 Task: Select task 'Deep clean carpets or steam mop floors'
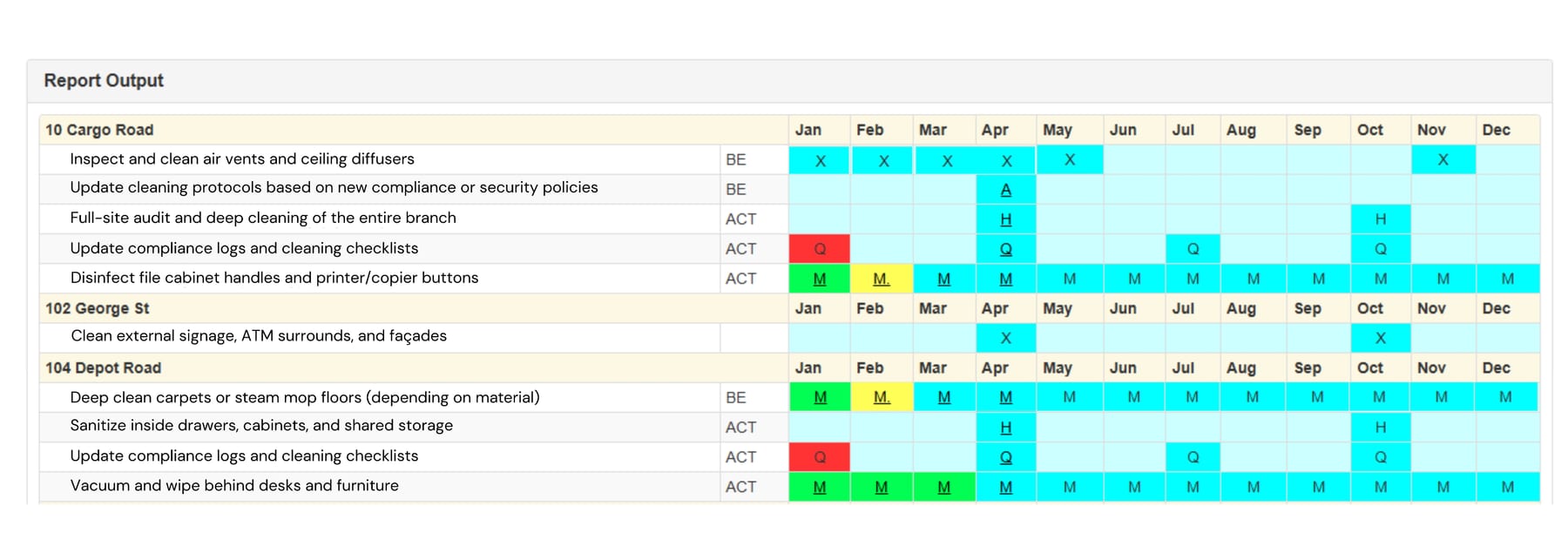point(305,397)
